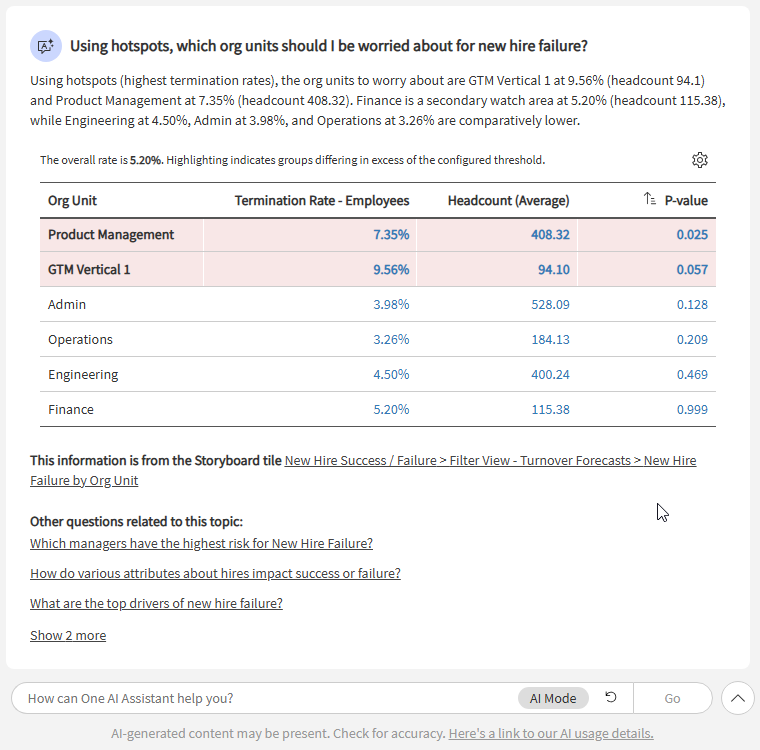Viewport: 760px width, 750px height.
Task: Click GTM Vertical 1 headcount value 94.10
Action: [x=551, y=269]
